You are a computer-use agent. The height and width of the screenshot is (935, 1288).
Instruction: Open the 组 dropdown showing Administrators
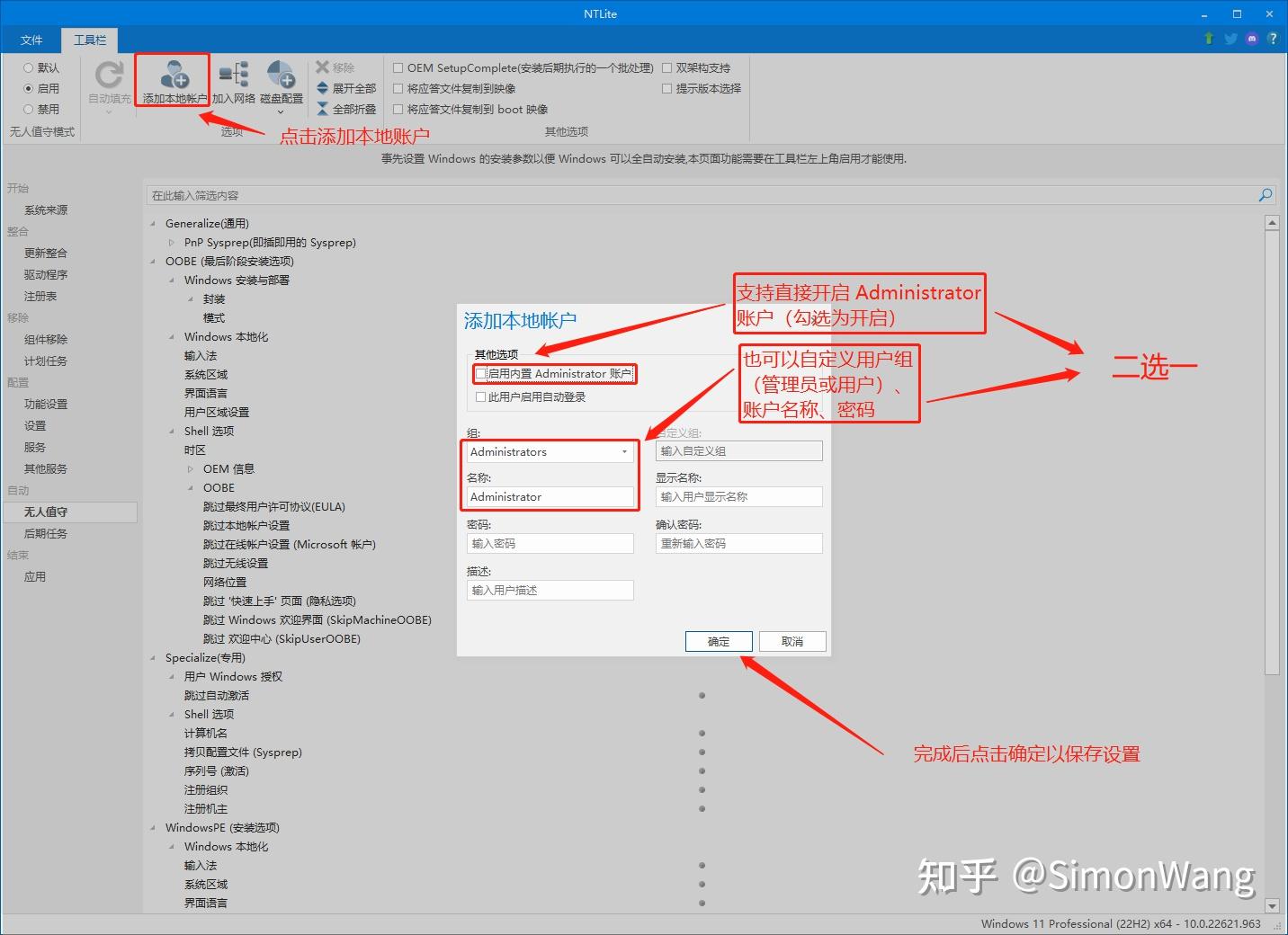[625, 452]
